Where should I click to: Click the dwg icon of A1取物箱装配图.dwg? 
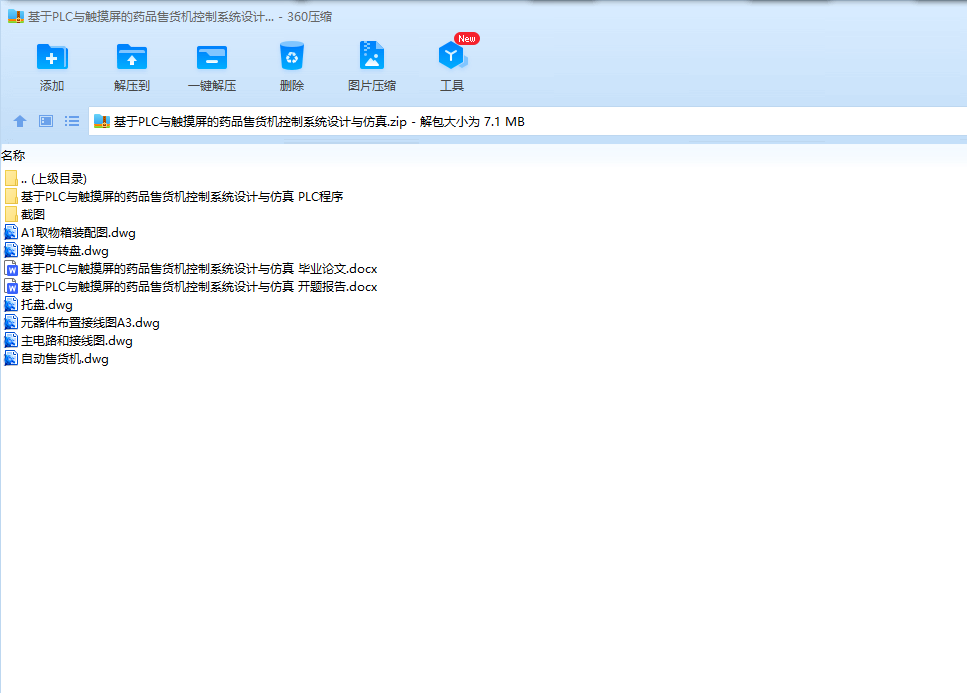[11, 232]
